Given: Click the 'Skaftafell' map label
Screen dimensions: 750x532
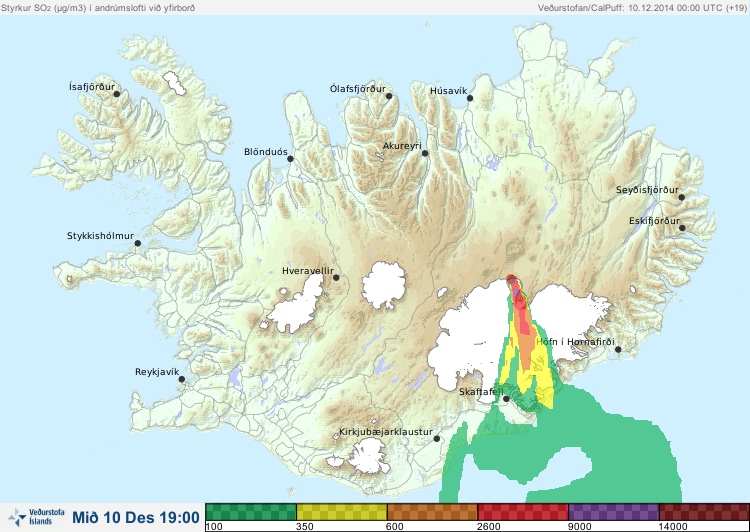Looking at the screenshot, I should pos(481,392).
